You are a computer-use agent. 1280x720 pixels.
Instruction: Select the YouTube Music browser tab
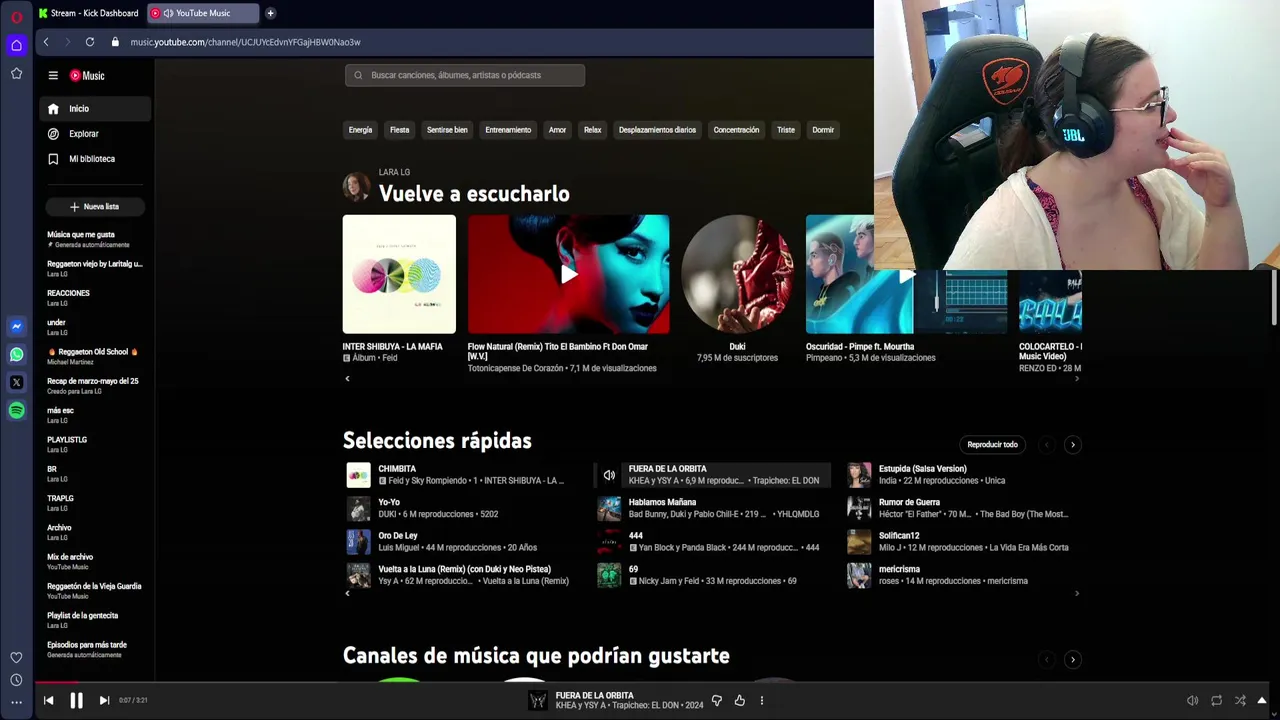pyautogui.click(x=203, y=13)
